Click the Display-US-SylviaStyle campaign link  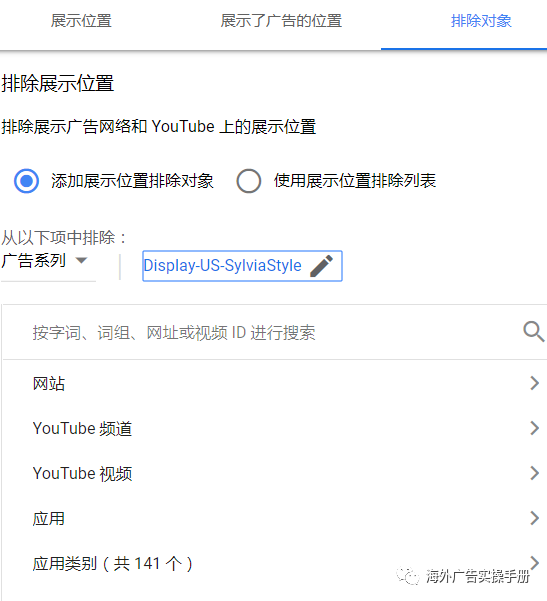coord(222,266)
